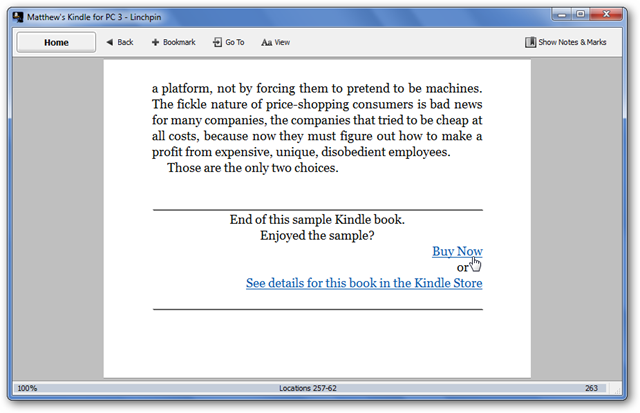640x413 pixels.
Task: Go back using the Back arrow
Action: 120,42
